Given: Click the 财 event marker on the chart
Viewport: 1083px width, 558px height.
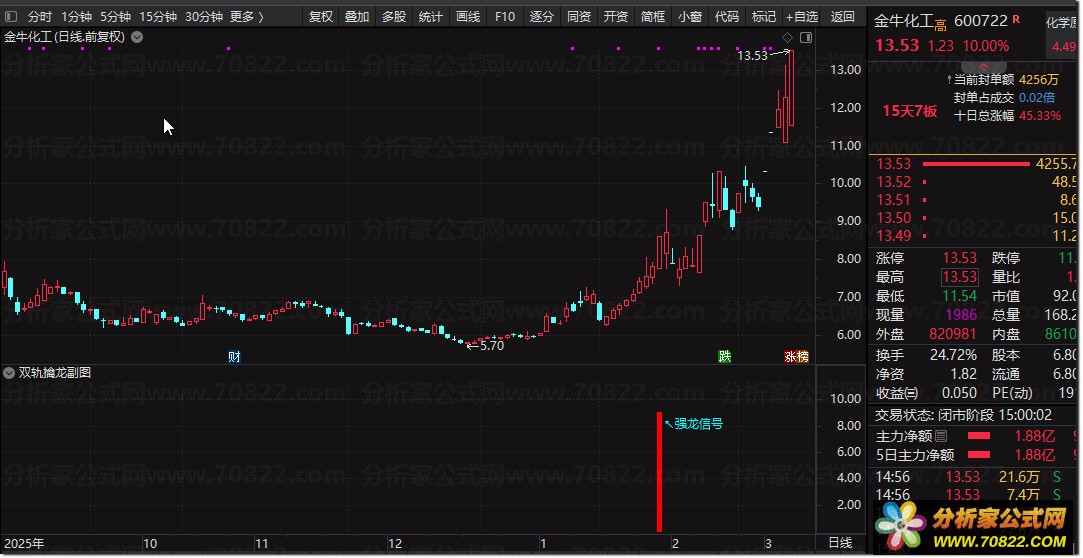Looking at the screenshot, I should point(234,356).
